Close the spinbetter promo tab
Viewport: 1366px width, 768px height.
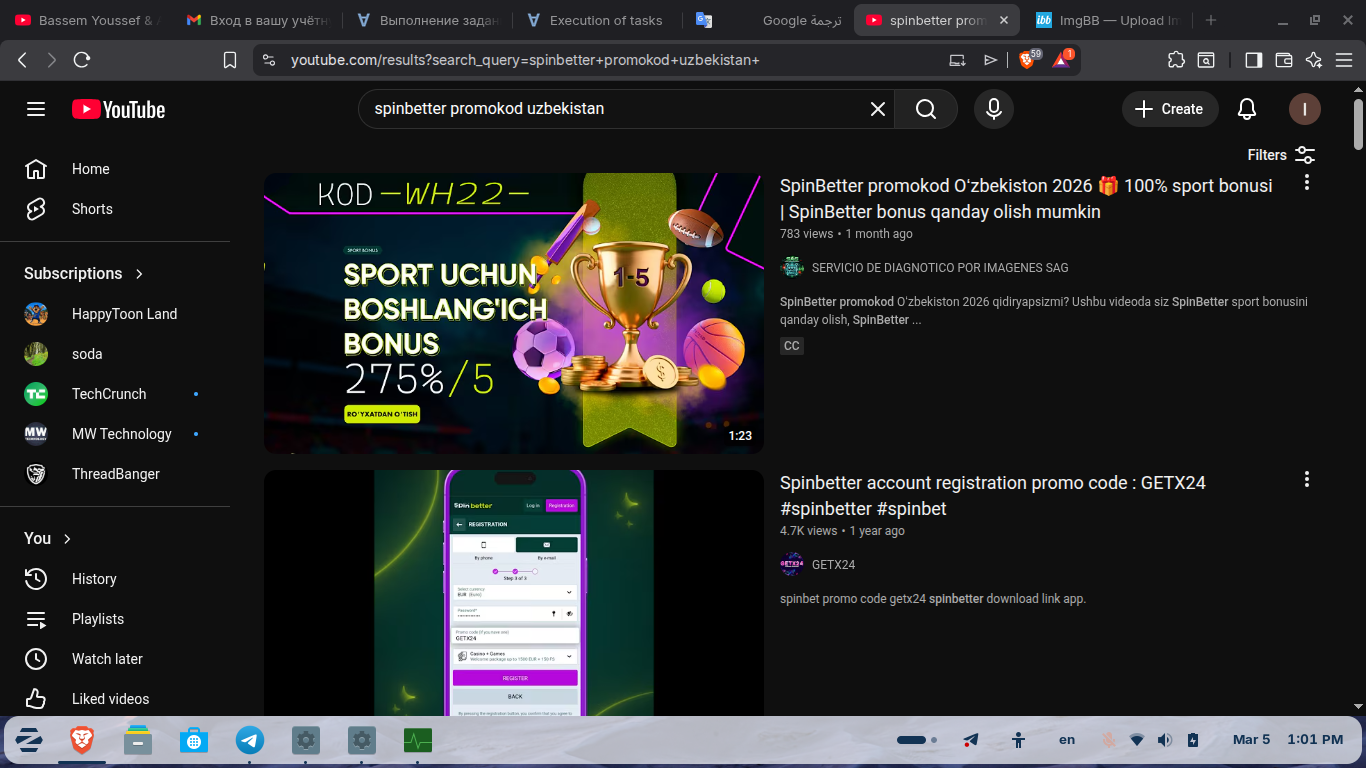1004,20
